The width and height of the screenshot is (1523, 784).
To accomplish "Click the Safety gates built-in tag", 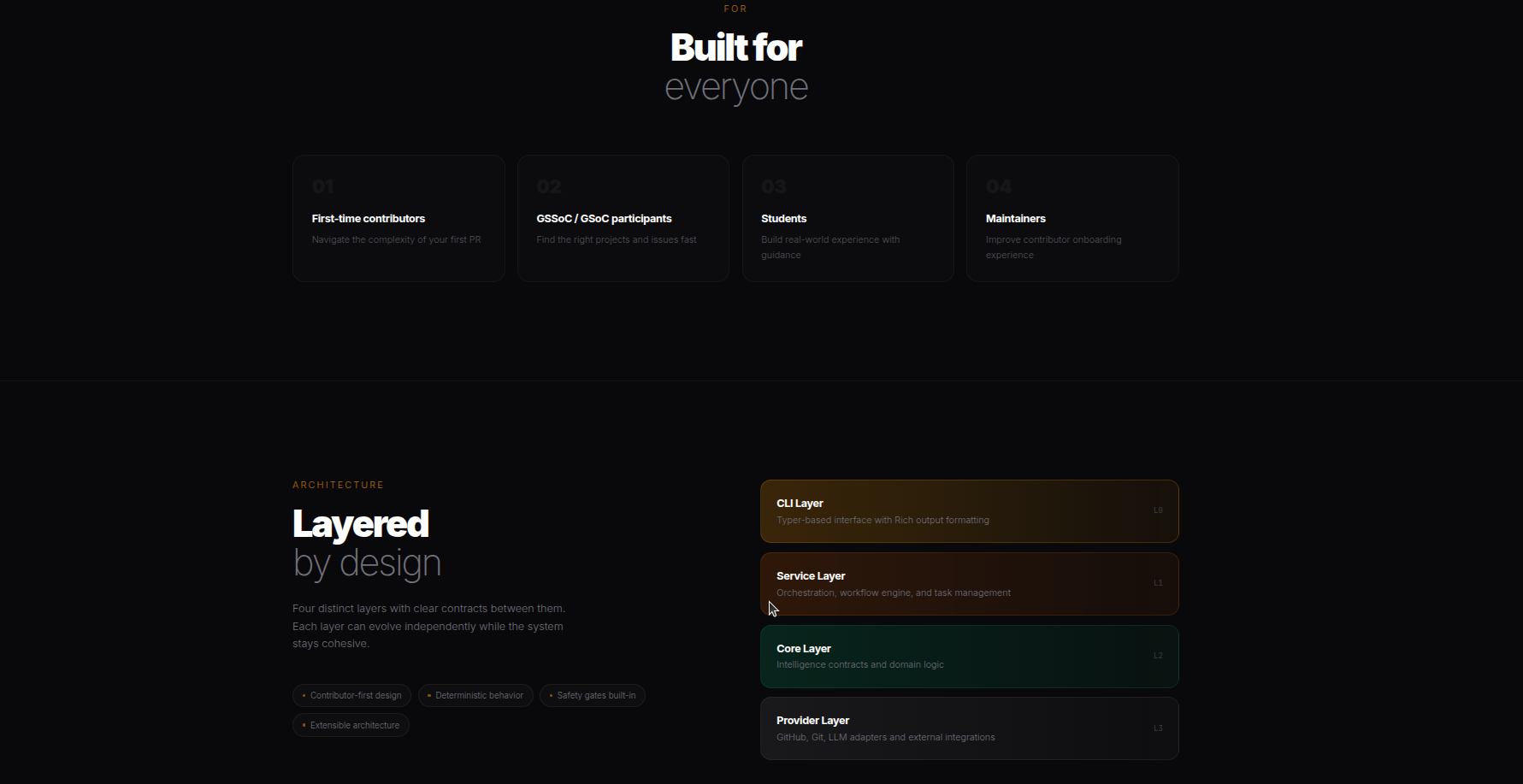I will [x=593, y=696].
